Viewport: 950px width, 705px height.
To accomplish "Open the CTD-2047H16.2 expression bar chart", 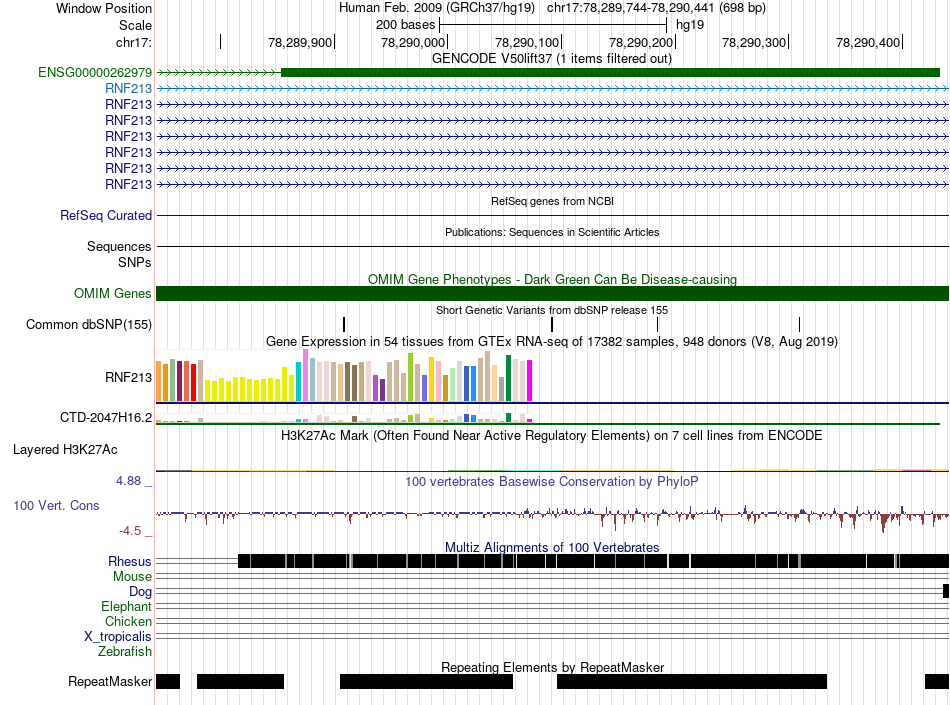I will (344, 417).
